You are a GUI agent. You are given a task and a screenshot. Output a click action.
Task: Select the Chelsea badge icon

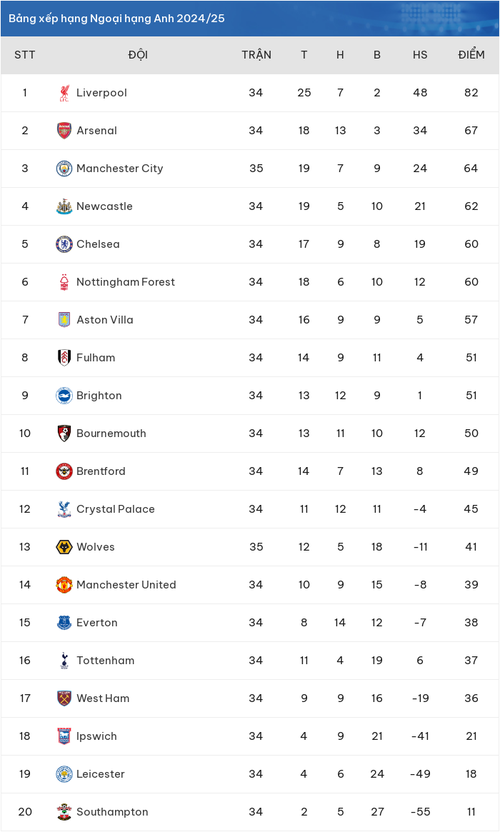click(64, 244)
